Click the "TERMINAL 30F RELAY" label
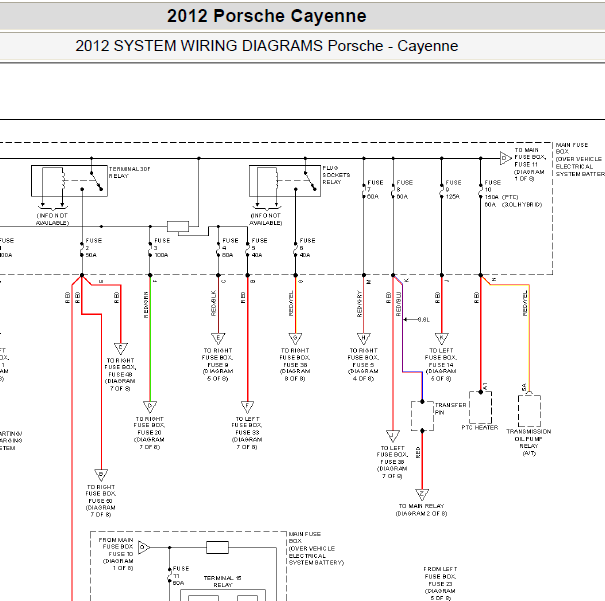The image size is (605, 601). 129,172
